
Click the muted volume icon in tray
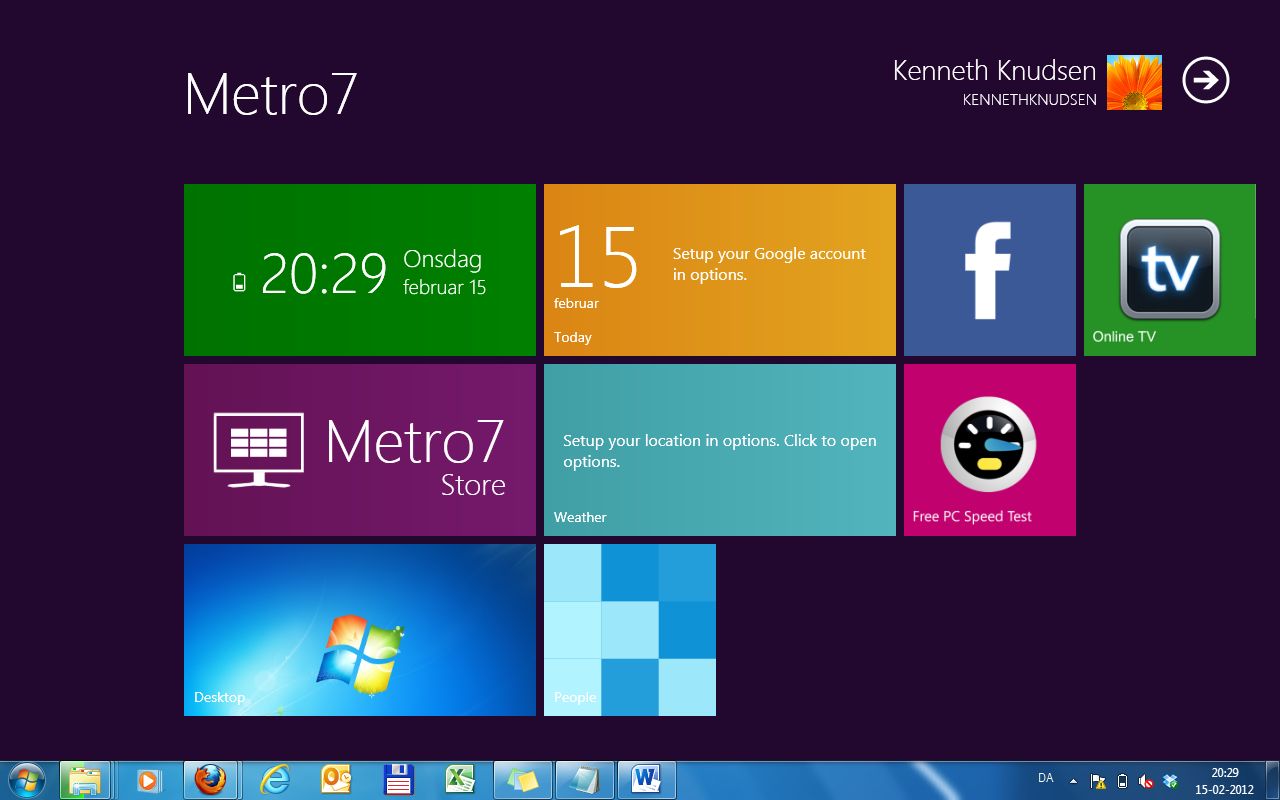1145,781
